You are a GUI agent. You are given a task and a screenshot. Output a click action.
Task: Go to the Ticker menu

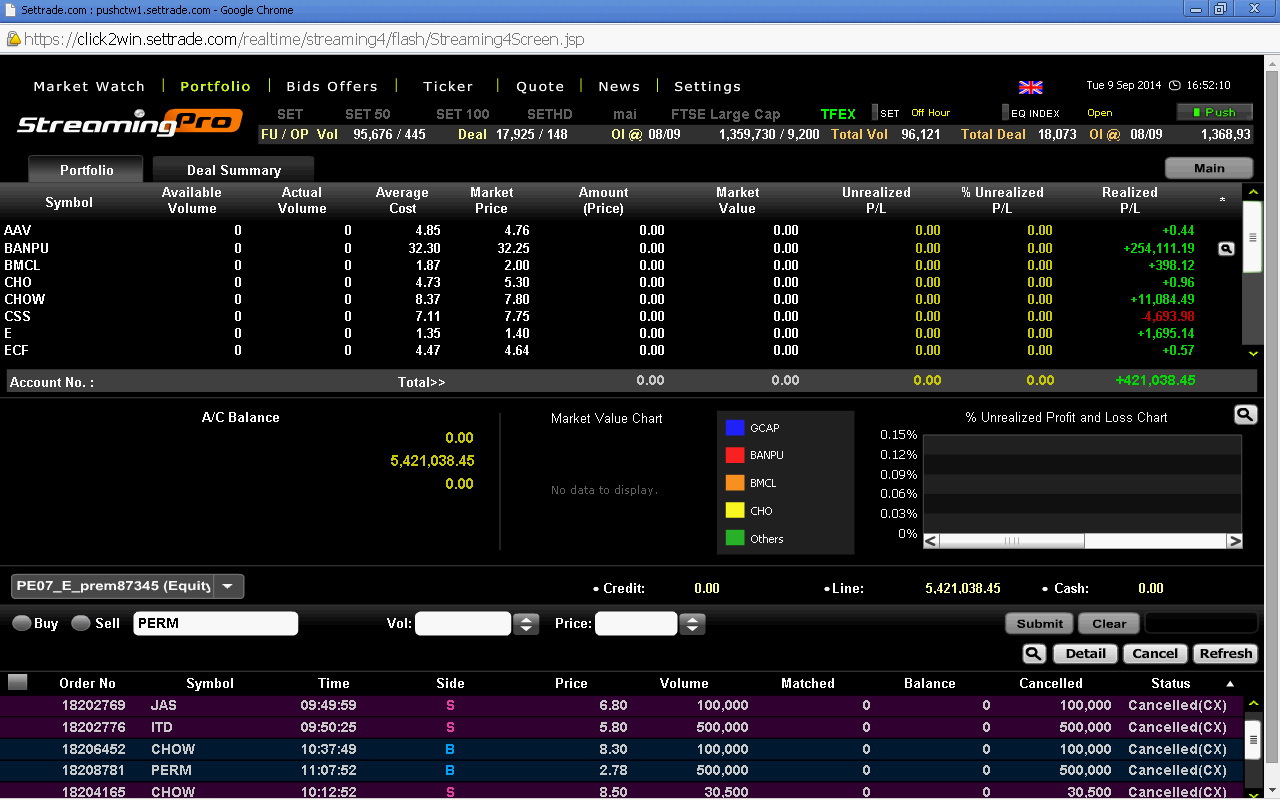pos(448,86)
